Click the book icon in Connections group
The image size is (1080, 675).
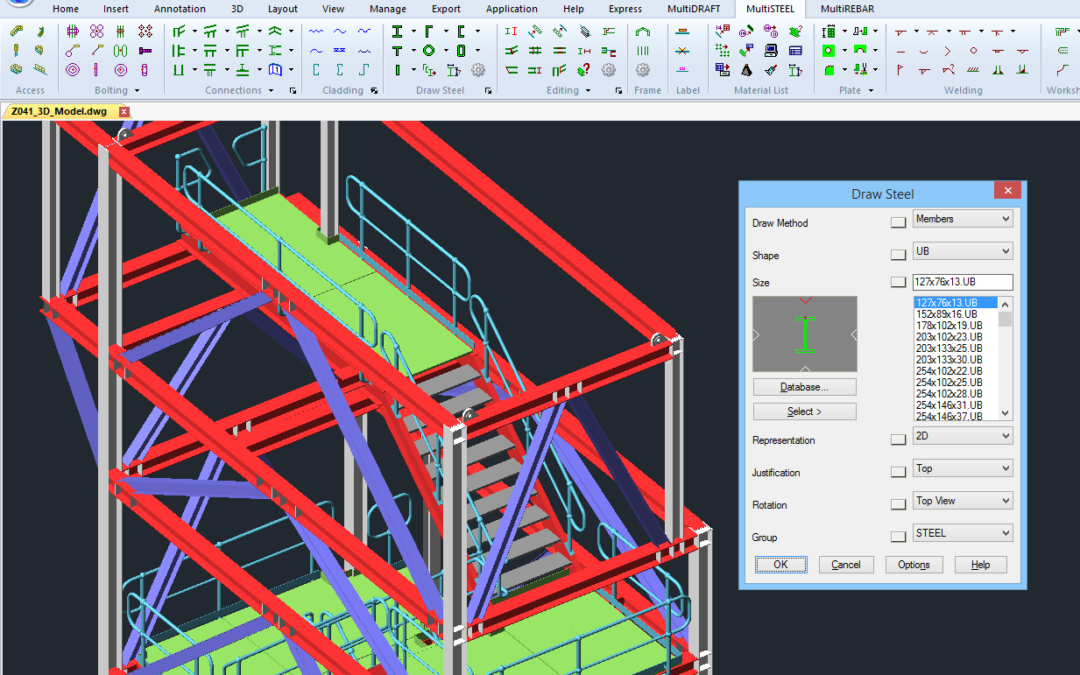[x=276, y=70]
